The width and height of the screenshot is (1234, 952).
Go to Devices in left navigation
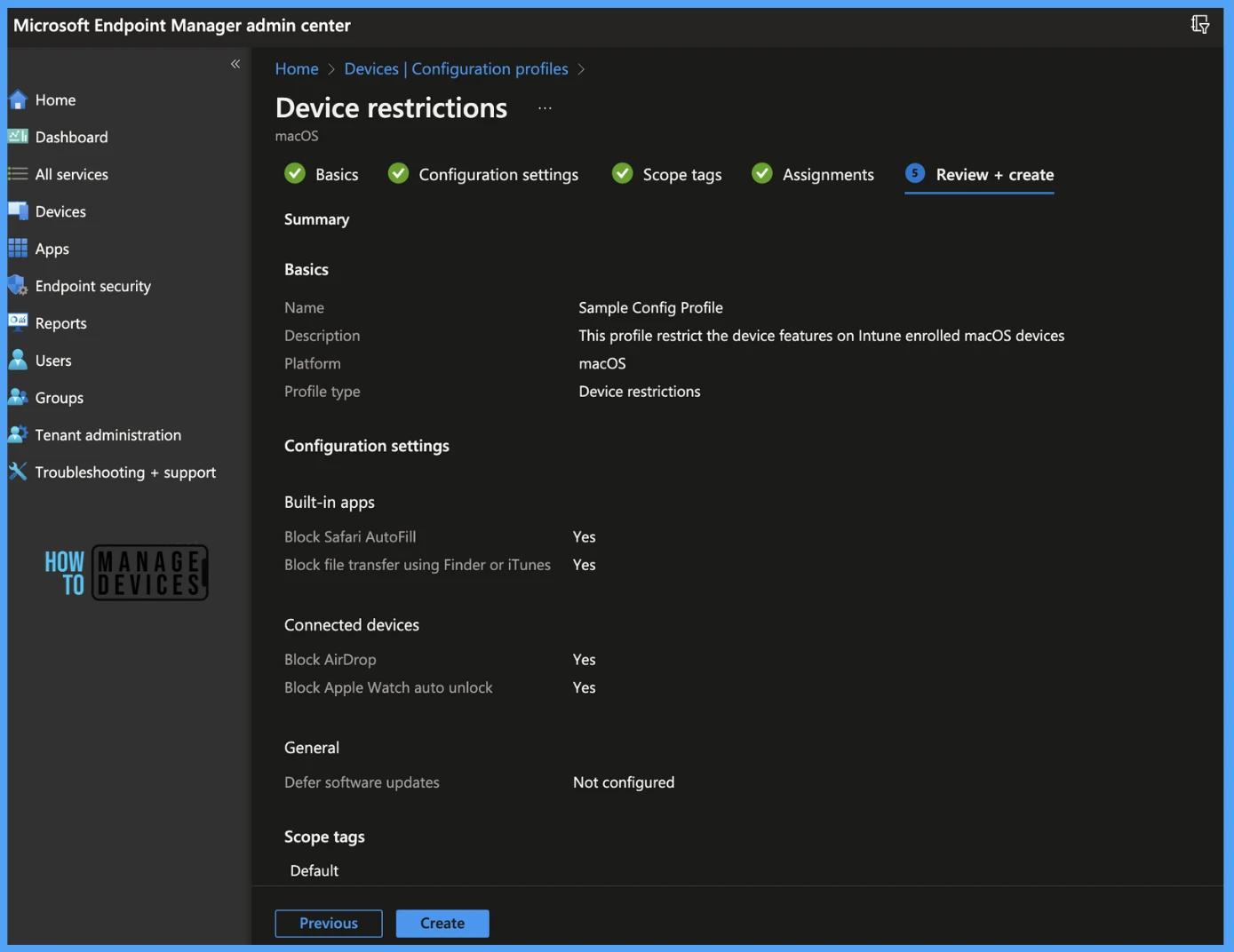[x=60, y=212]
